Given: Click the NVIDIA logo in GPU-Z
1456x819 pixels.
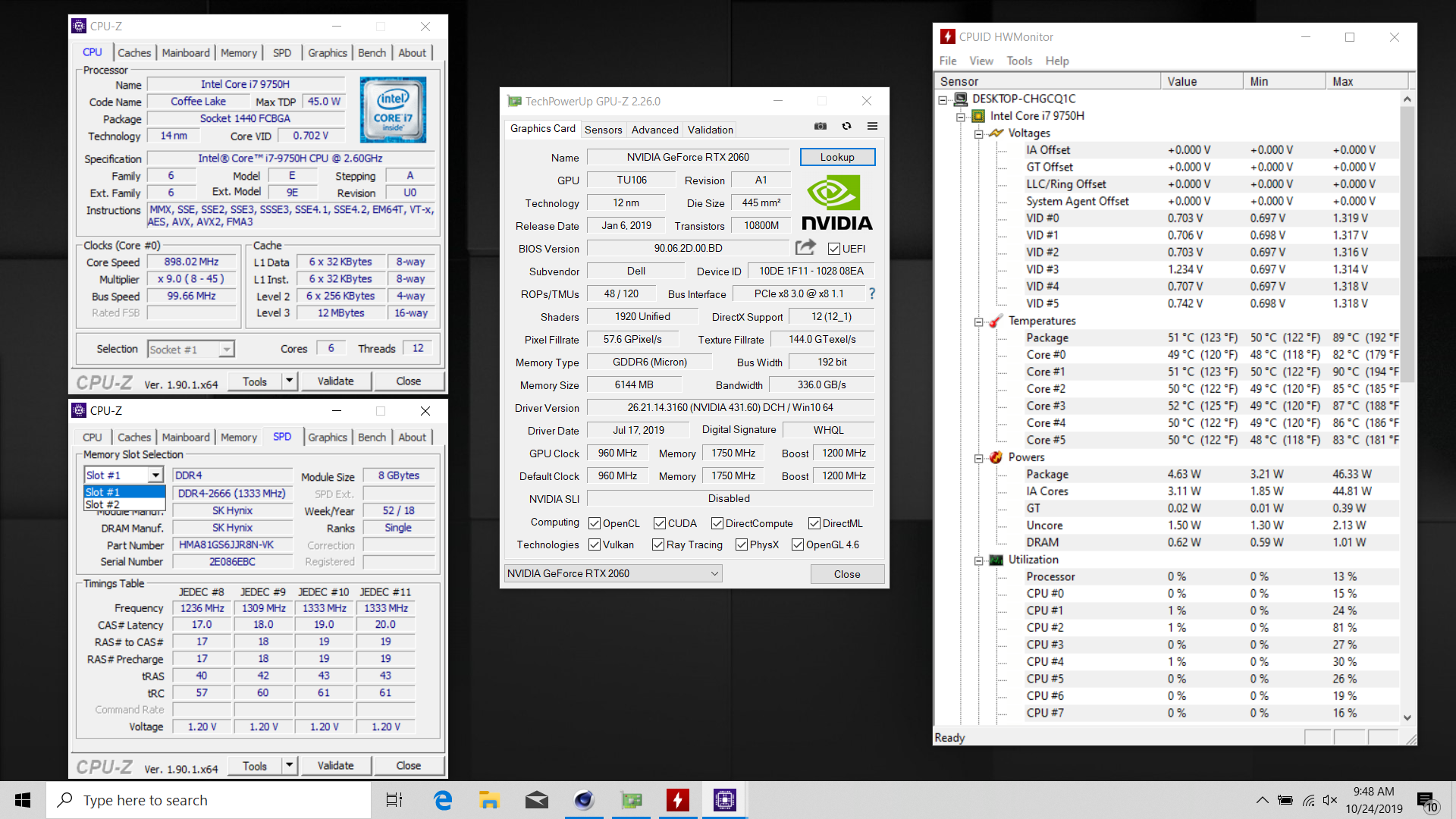Looking at the screenshot, I should 837,202.
